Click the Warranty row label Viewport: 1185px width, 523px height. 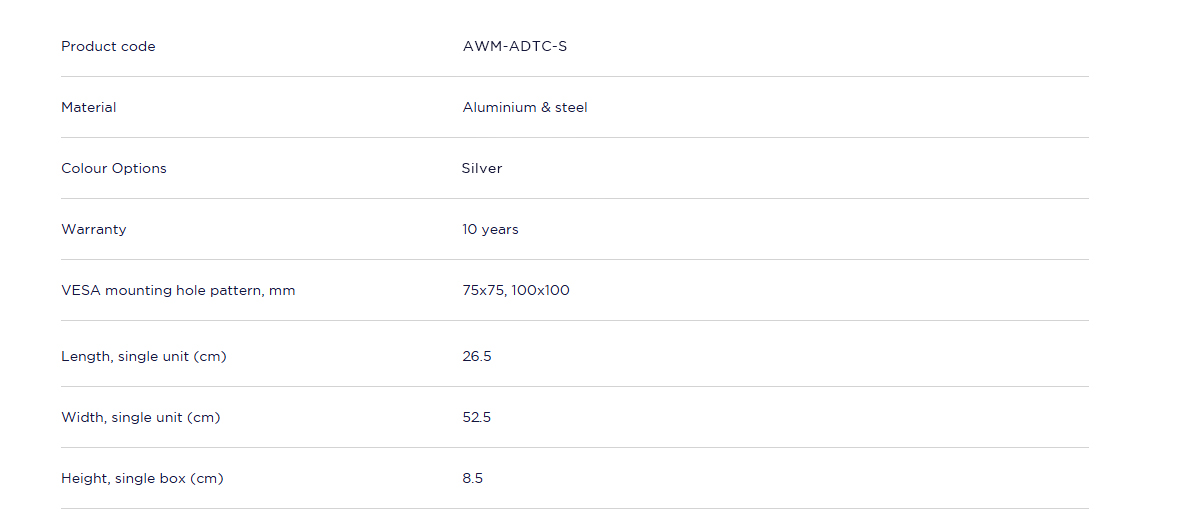point(94,230)
